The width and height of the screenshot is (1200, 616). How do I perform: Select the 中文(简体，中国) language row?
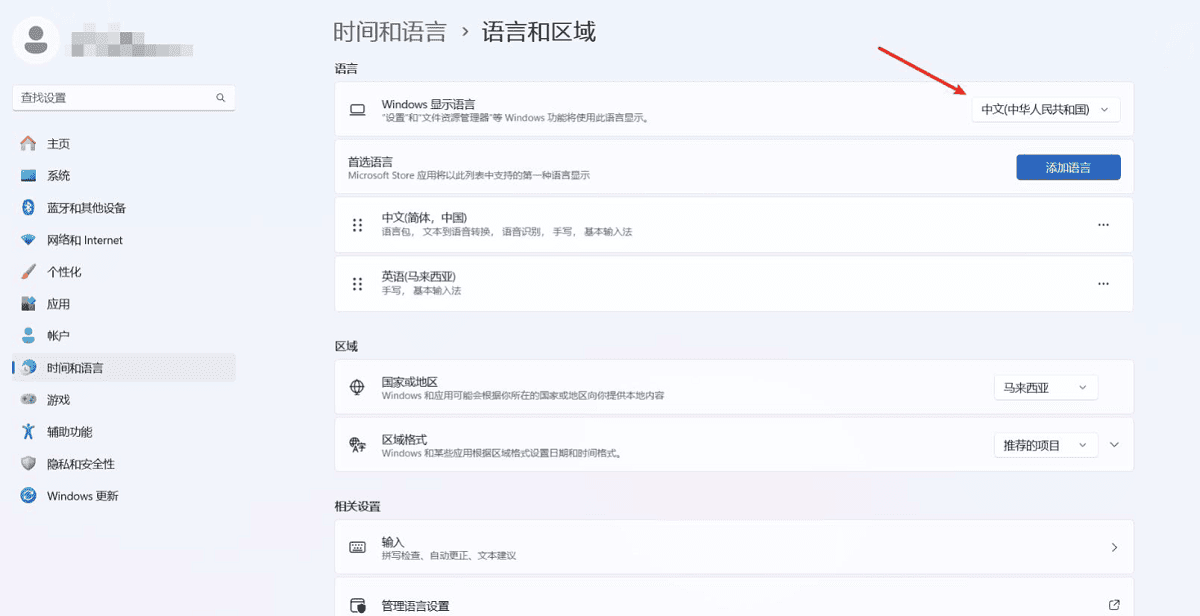(x=734, y=225)
